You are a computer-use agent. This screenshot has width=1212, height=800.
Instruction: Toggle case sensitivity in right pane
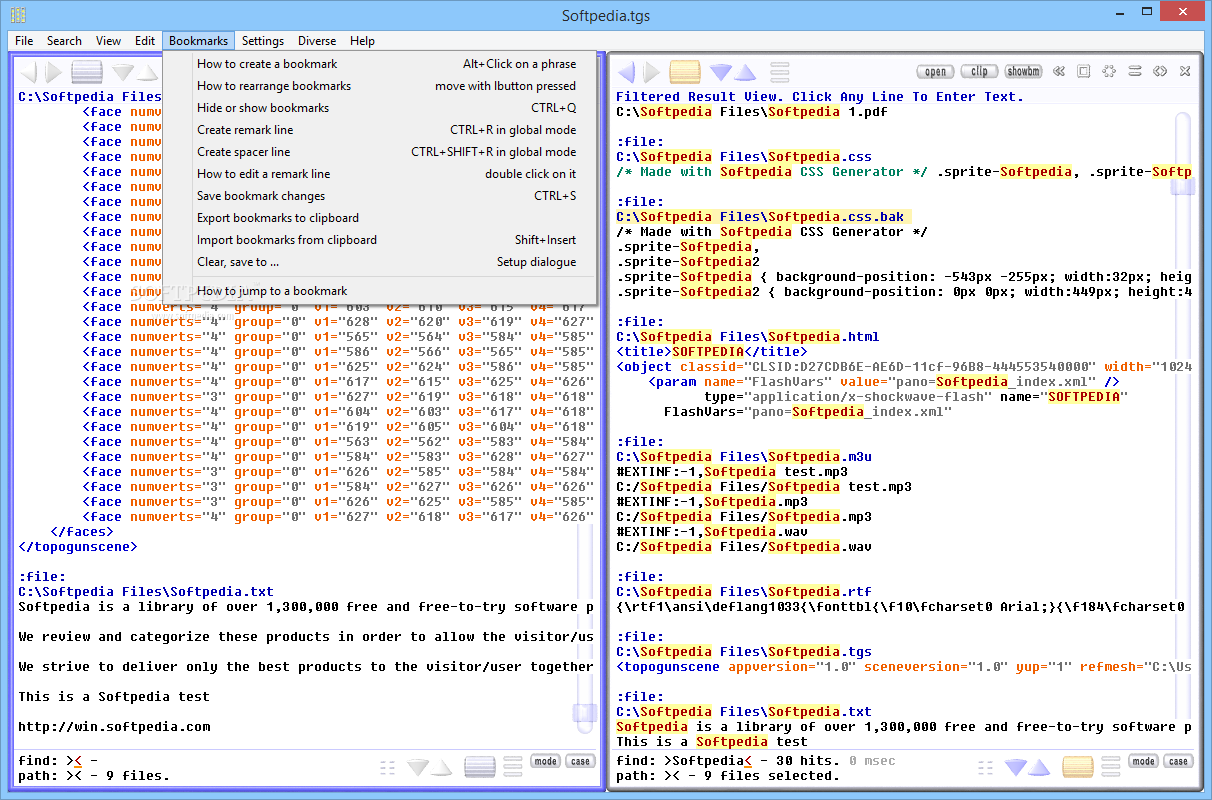(1178, 761)
